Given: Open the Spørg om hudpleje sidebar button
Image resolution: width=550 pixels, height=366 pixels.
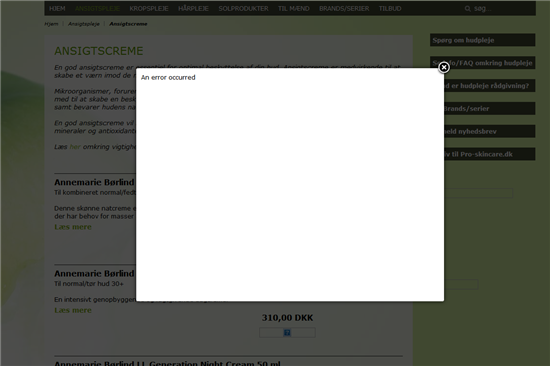Looking at the screenshot, I should [483, 40].
